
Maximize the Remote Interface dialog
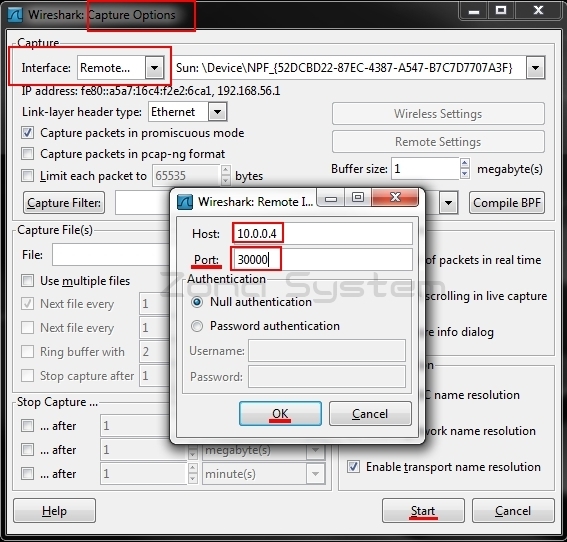pyautogui.click(x=358, y=197)
